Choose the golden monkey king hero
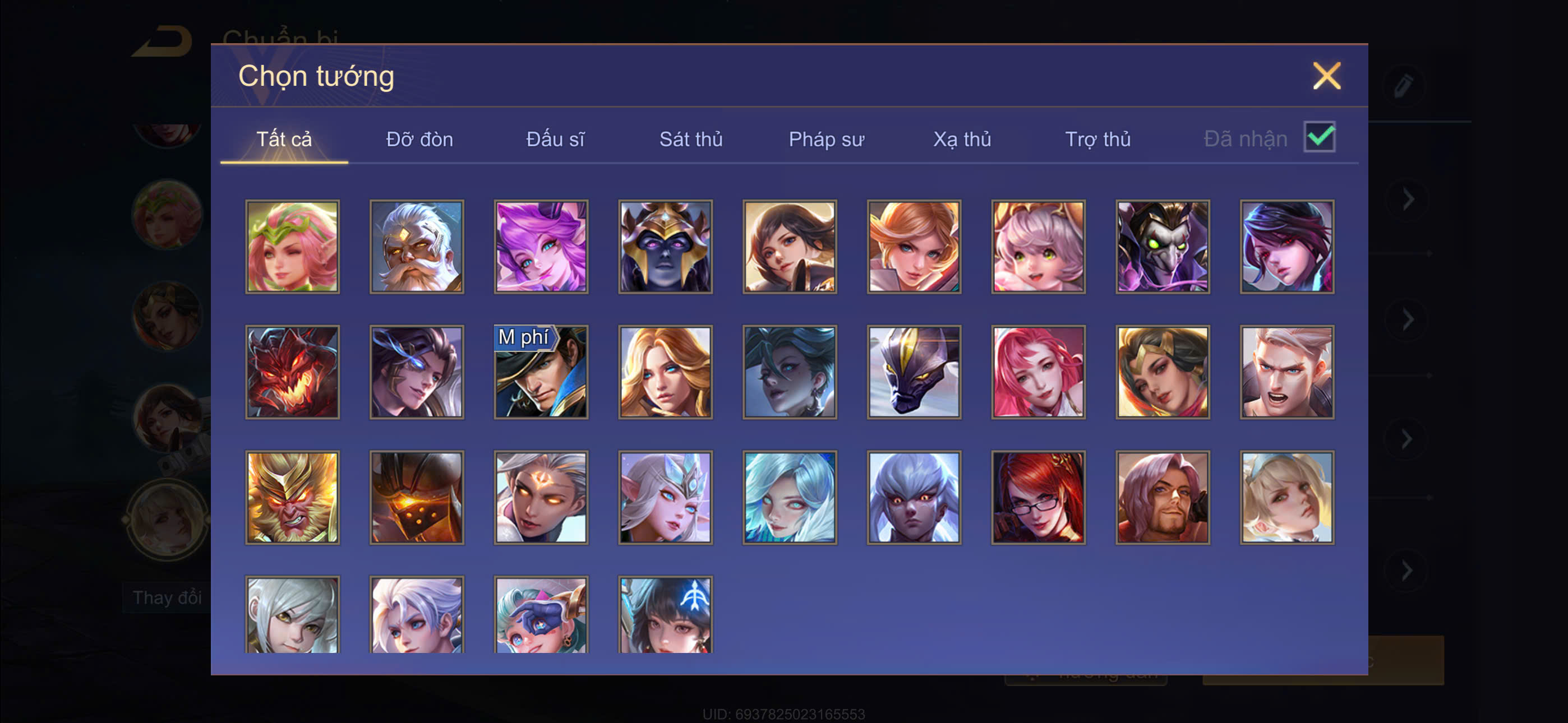Image resolution: width=1568 pixels, height=723 pixels. [292, 497]
